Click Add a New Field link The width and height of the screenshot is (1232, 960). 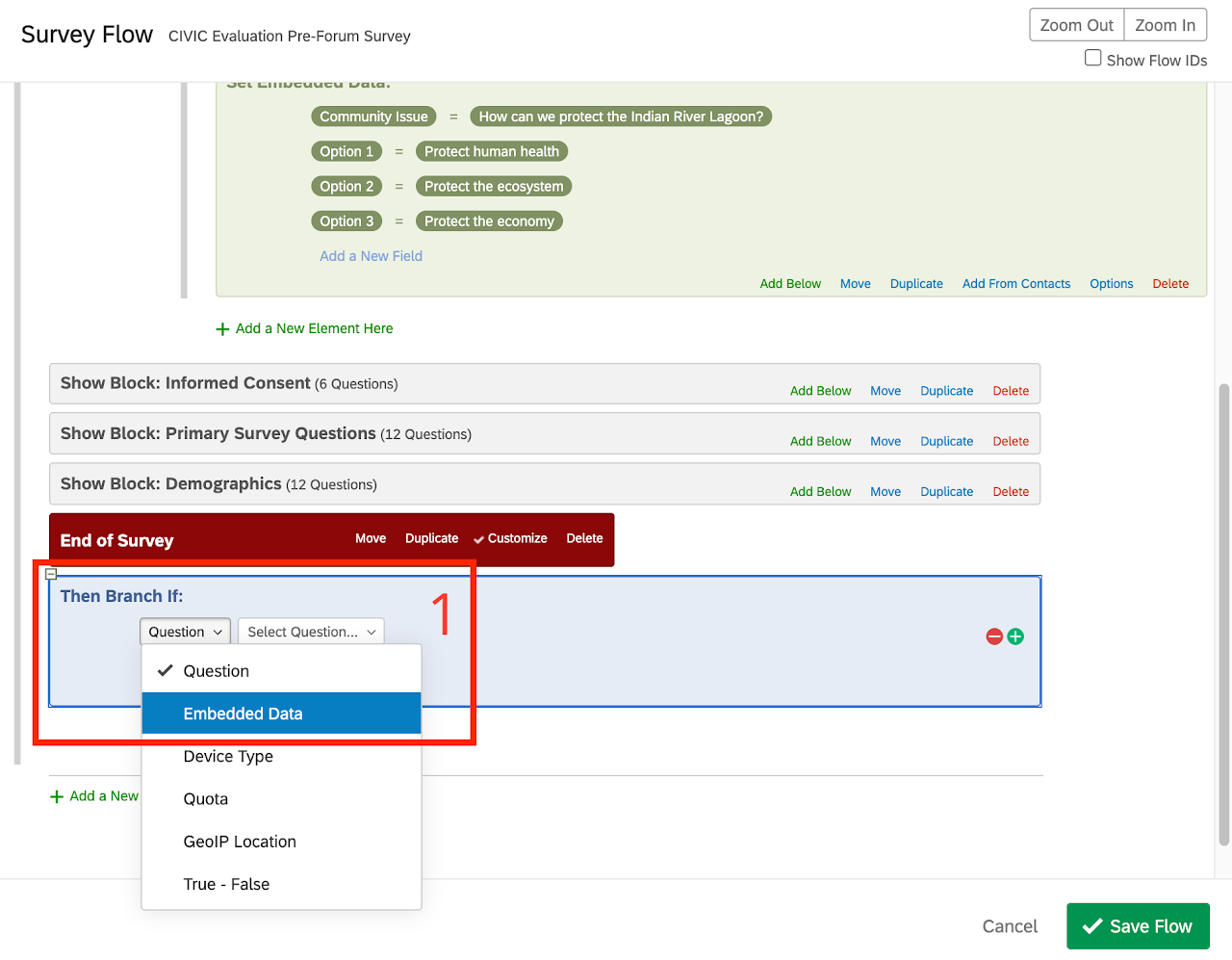pos(371,256)
